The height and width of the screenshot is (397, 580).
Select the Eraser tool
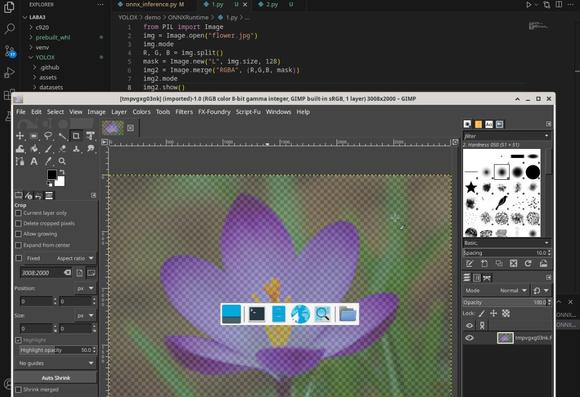click(62, 149)
